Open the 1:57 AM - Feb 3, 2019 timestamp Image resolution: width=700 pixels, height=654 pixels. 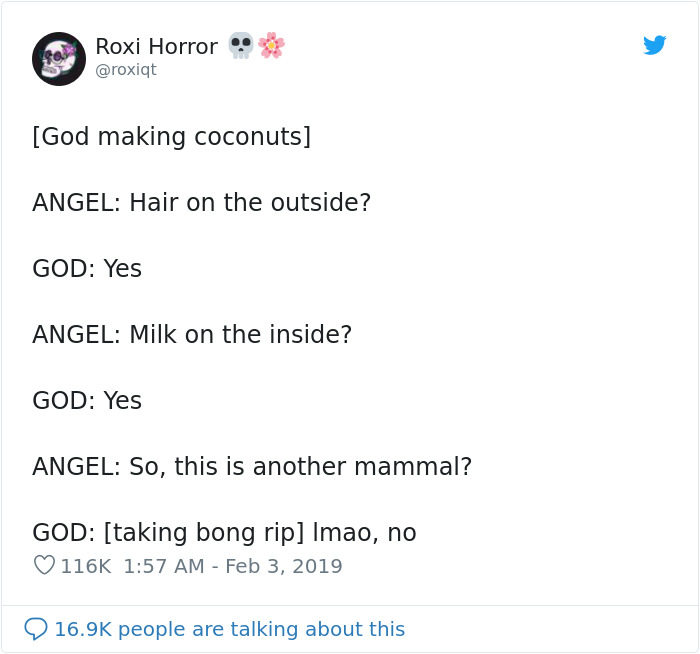pyautogui.click(x=232, y=566)
